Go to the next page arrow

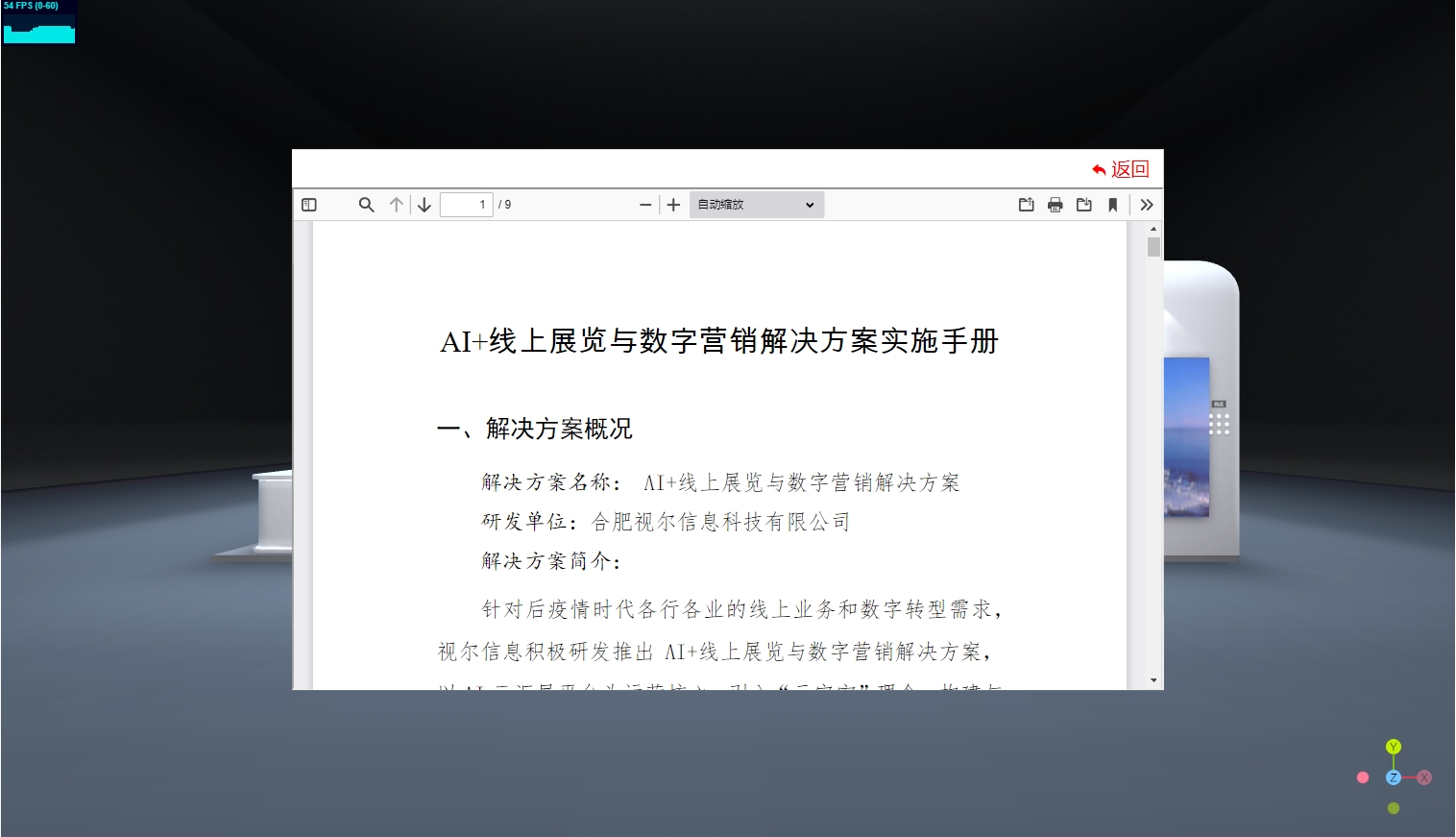tap(424, 205)
